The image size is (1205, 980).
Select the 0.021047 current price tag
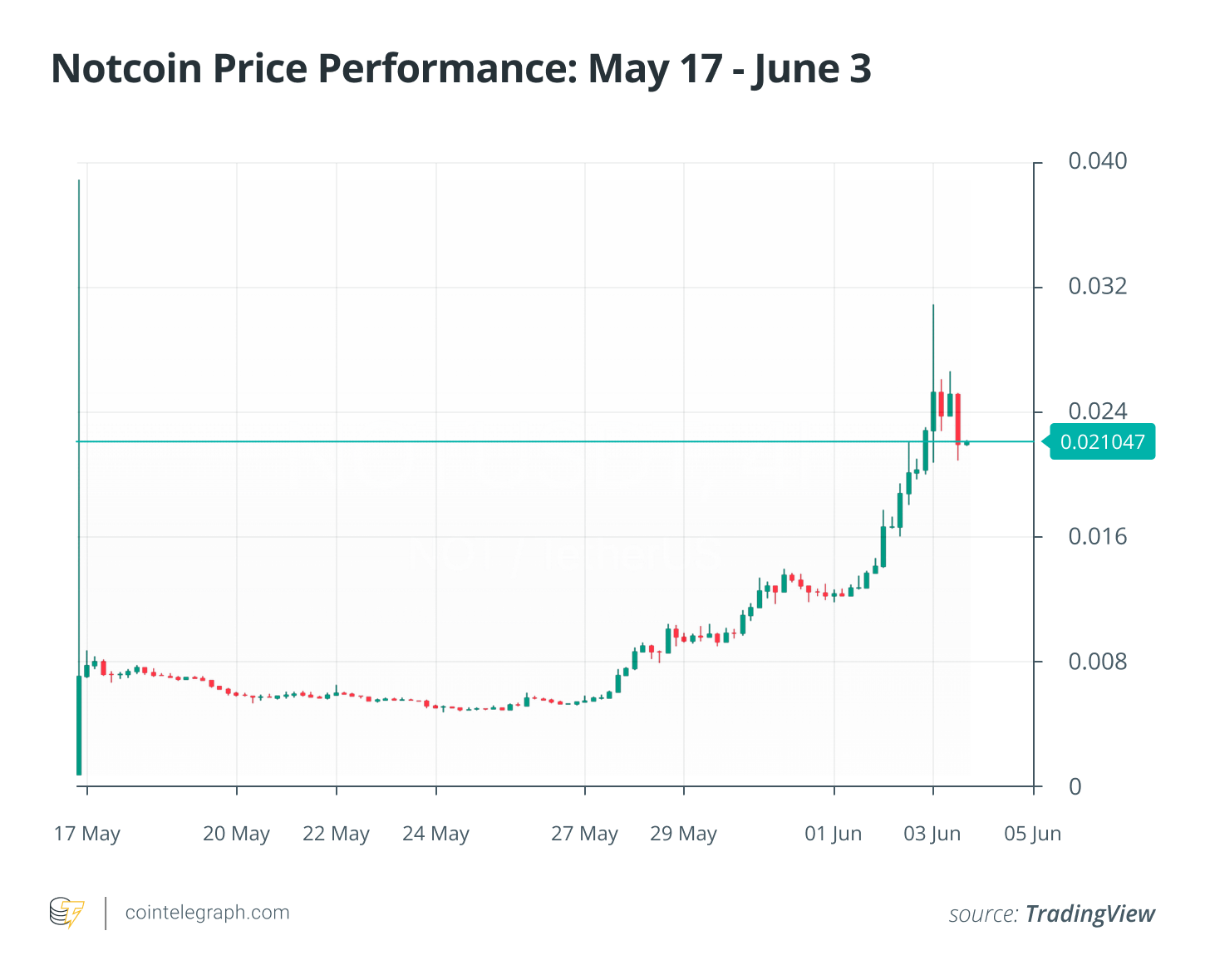(x=1103, y=441)
